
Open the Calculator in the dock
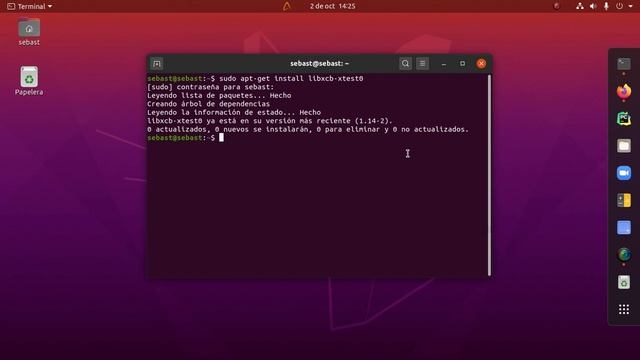click(x=624, y=200)
